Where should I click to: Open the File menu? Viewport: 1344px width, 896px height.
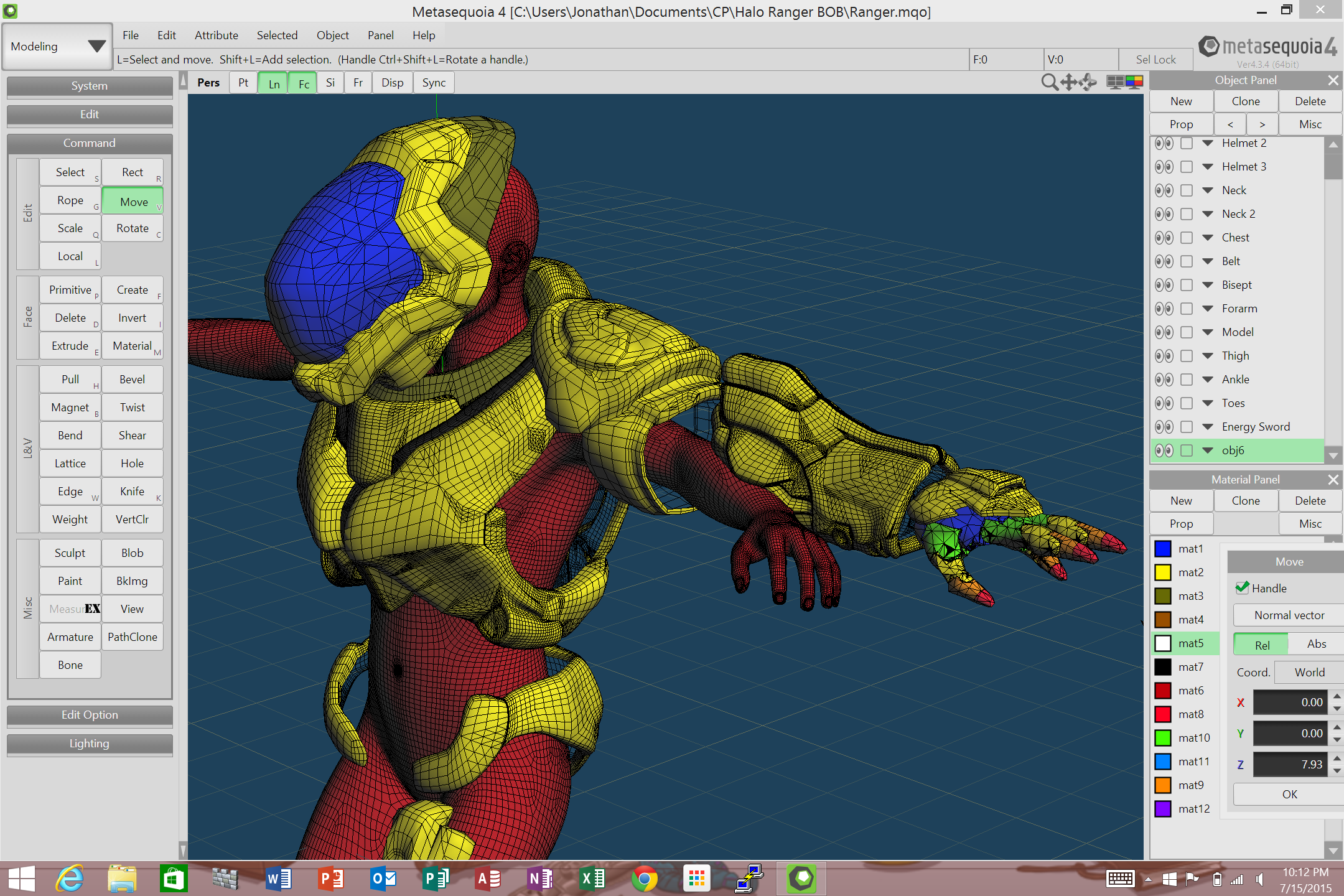coord(130,35)
